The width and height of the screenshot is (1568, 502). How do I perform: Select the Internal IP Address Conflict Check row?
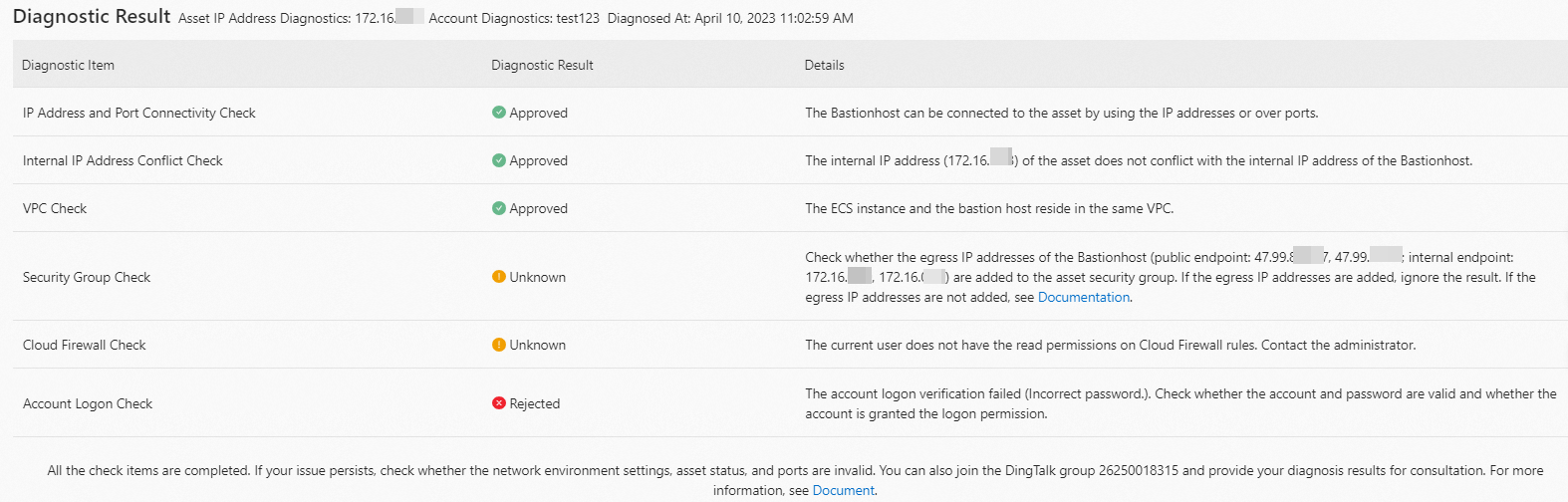[123, 160]
